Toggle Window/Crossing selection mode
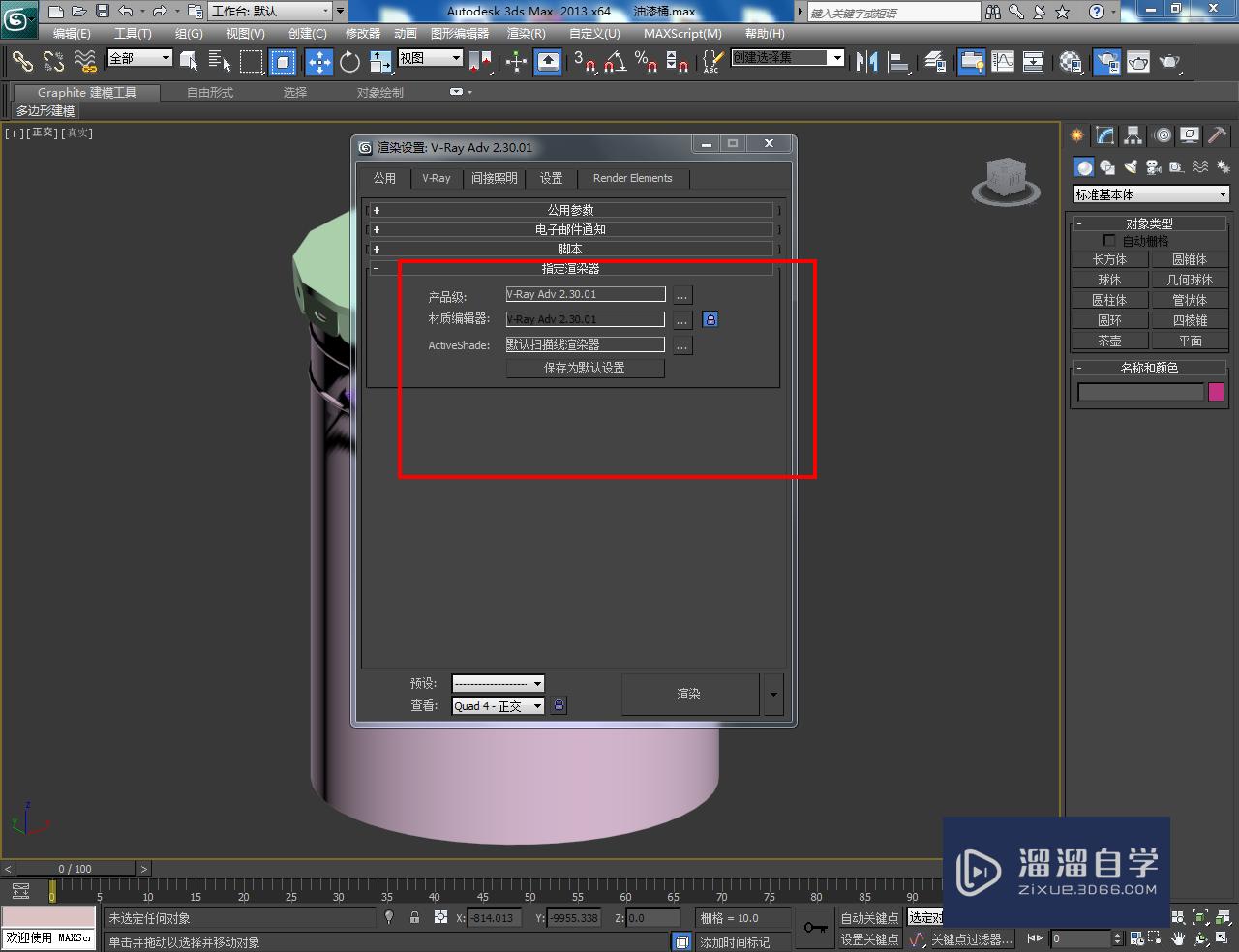Screen dimensions: 1239x952 point(283,62)
